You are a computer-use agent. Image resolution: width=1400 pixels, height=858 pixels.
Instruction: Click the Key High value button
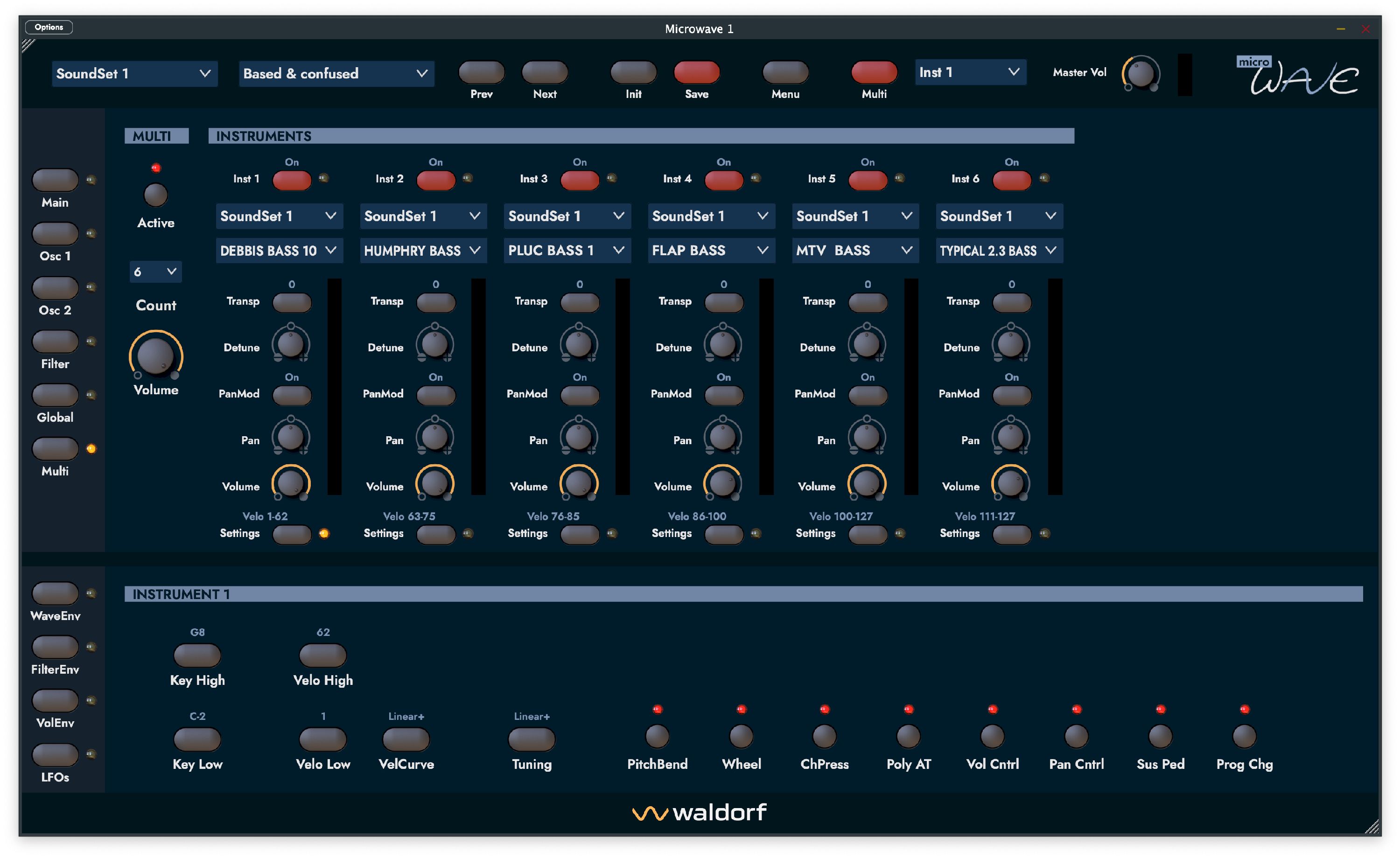pos(197,655)
